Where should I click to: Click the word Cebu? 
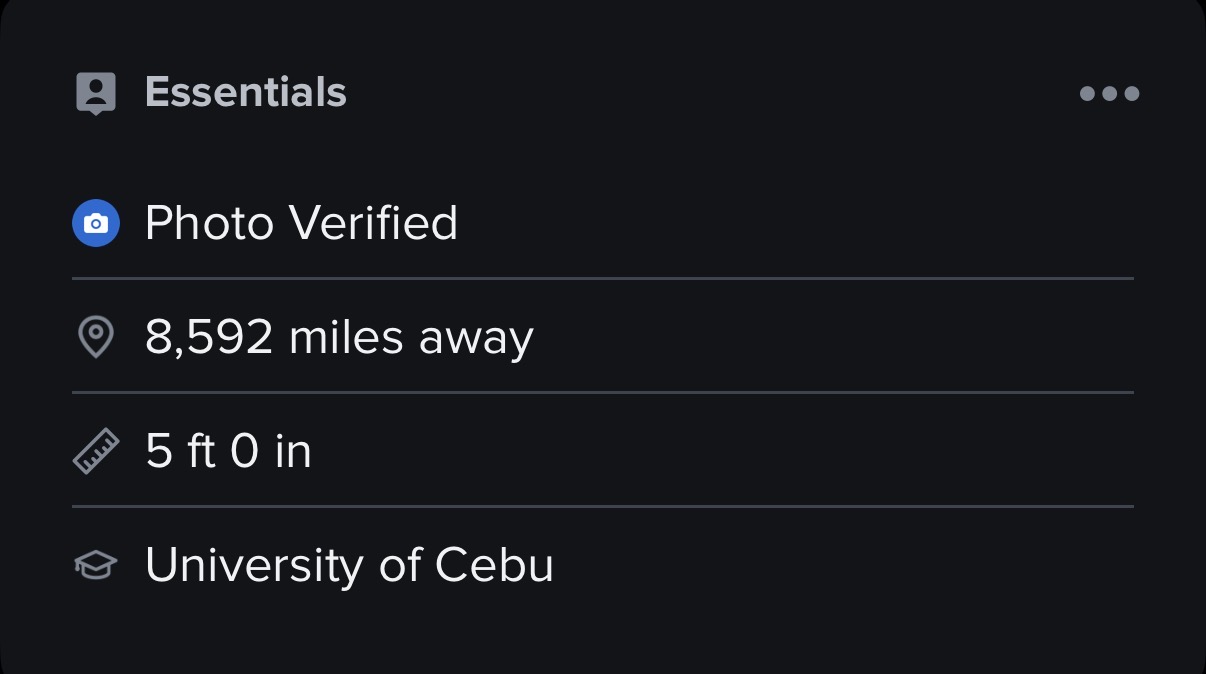494,566
